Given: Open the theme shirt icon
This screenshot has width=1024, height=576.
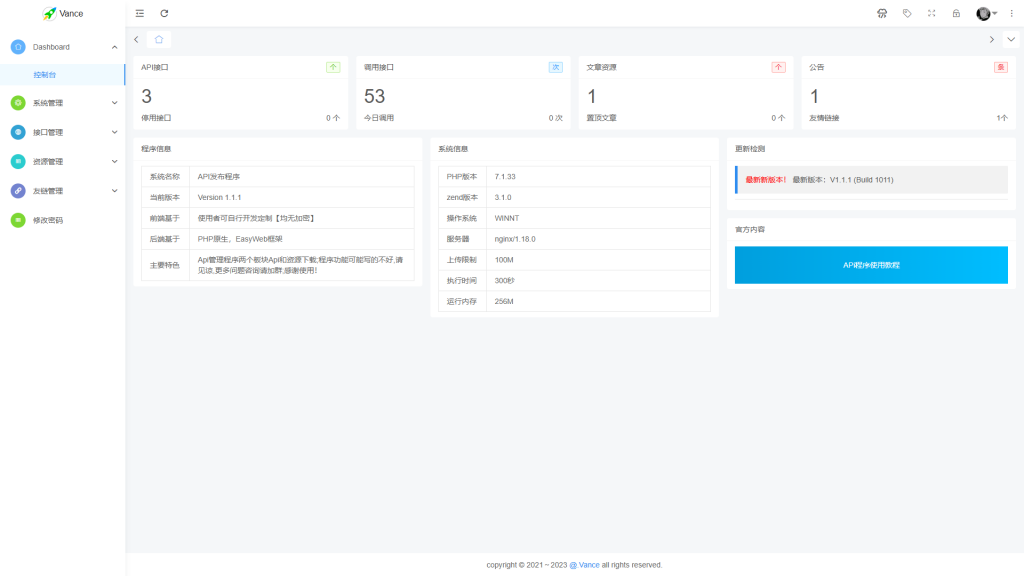Looking at the screenshot, I should click(882, 13).
